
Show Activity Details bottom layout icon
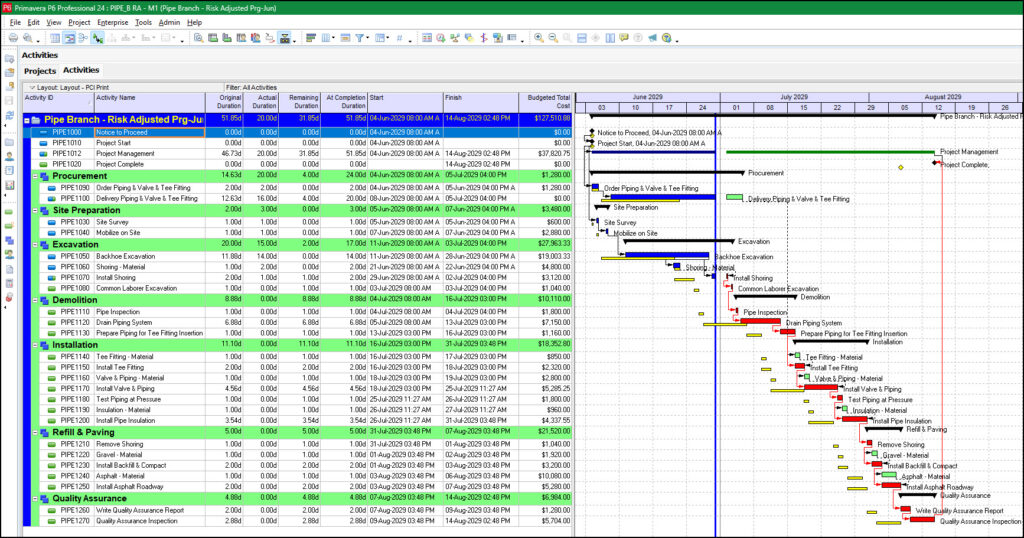[198, 38]
